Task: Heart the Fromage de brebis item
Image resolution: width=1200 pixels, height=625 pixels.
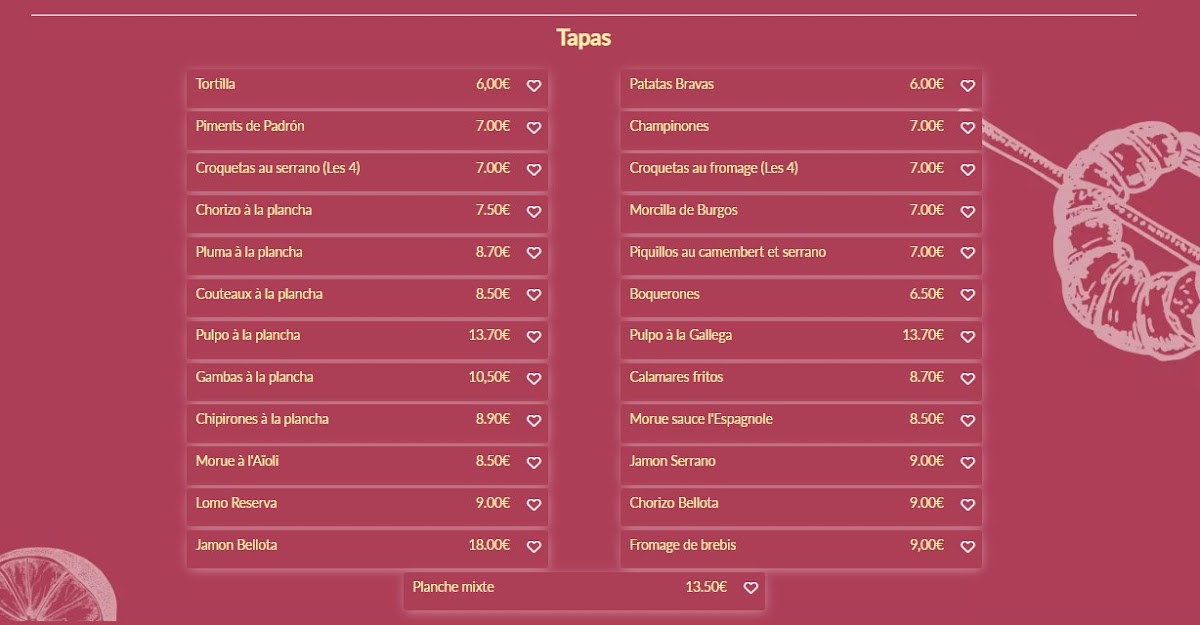Action: 968,547
